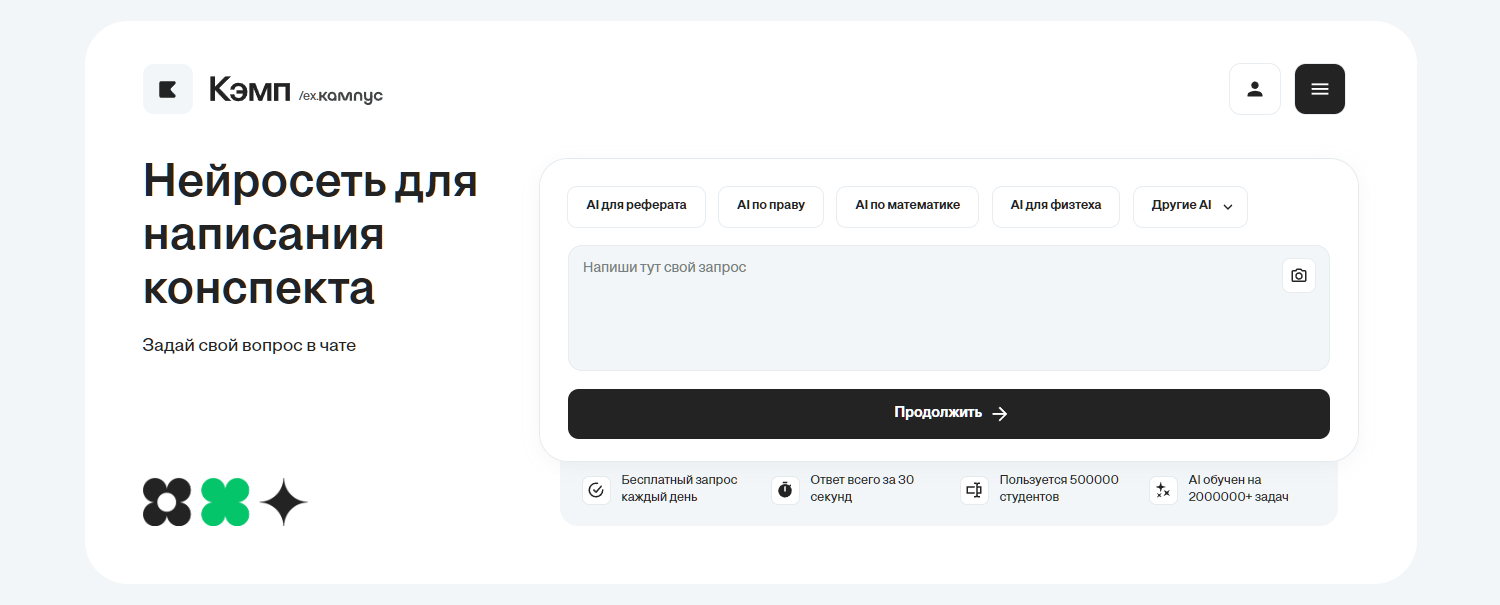Select AI по праву tab
Image resolution: width=1500 pixels, height=605 pixels.
770,206
